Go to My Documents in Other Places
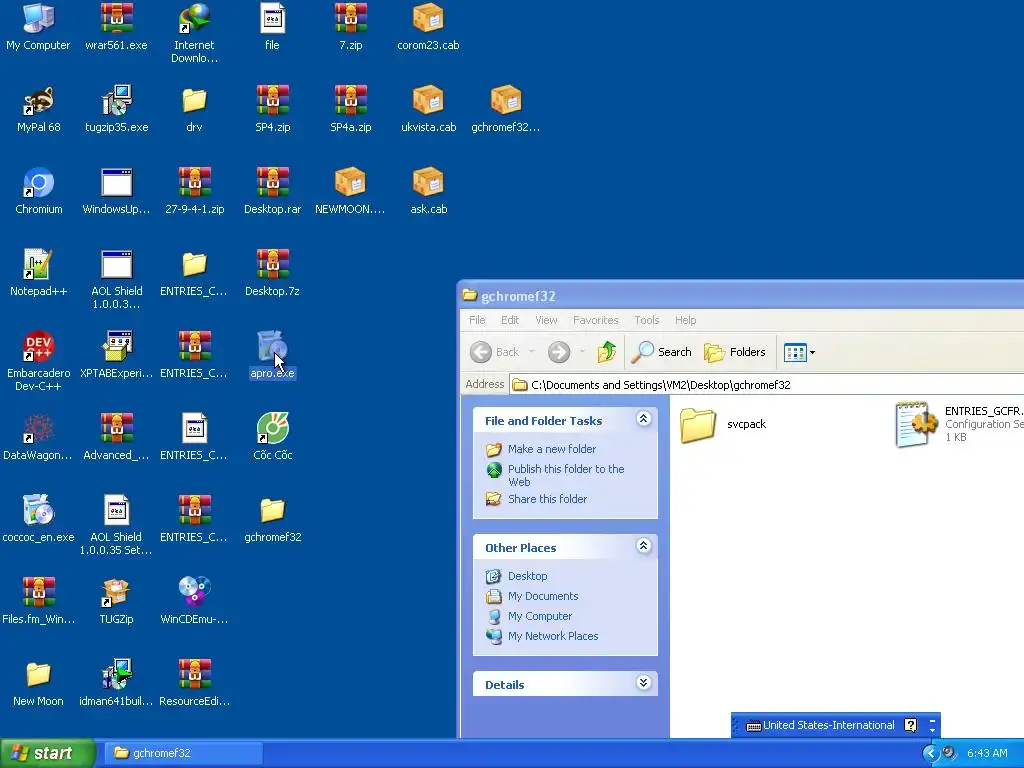1024x768 pixels. 543,596
